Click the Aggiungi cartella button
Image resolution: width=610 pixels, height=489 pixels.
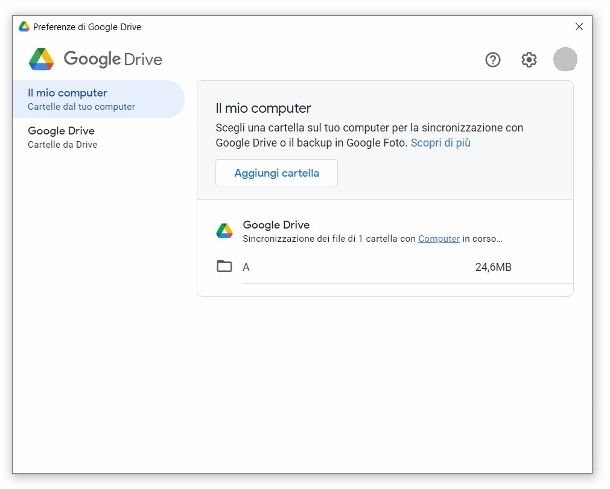coord(277,173)
